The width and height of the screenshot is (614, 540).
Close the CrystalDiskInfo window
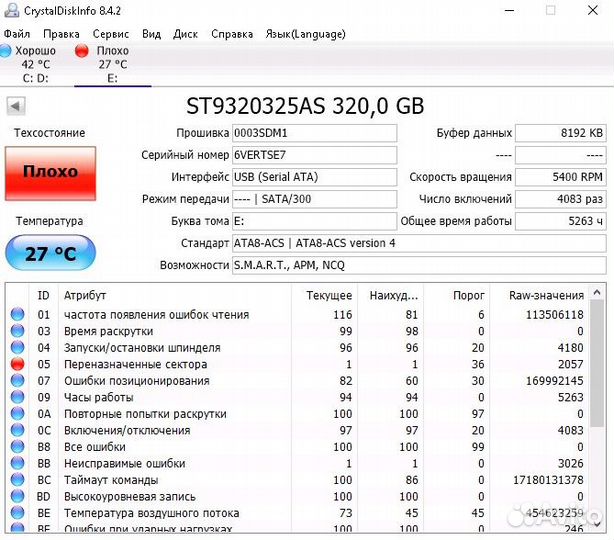593,10
